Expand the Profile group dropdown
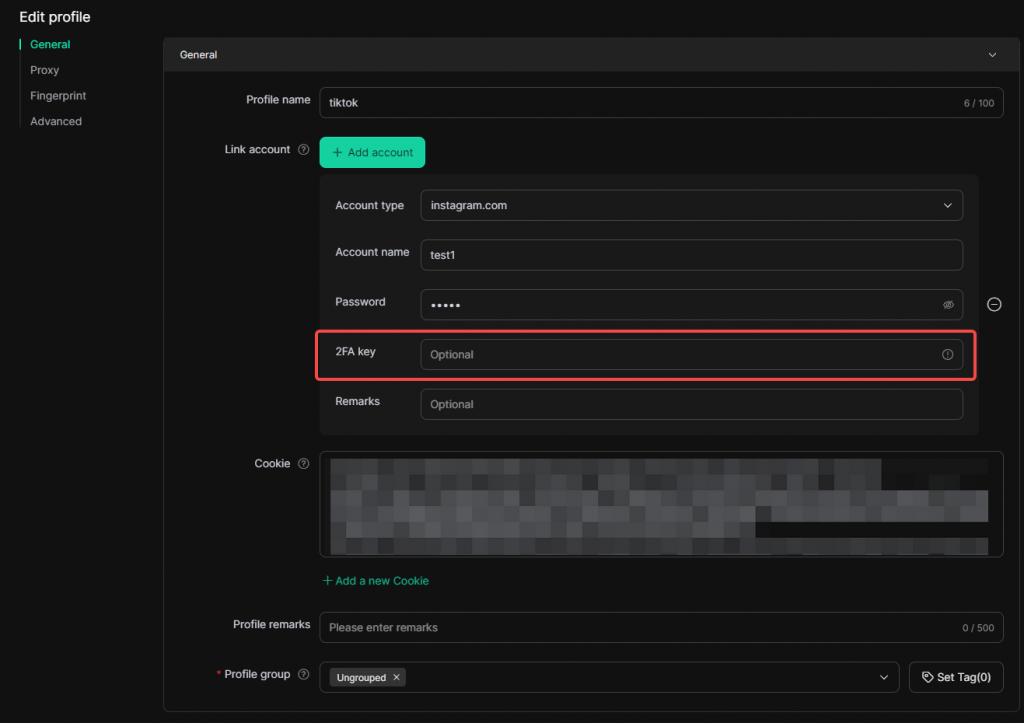Image resolution: width=1024 pixels, height=723 pixels. point(883,677)
